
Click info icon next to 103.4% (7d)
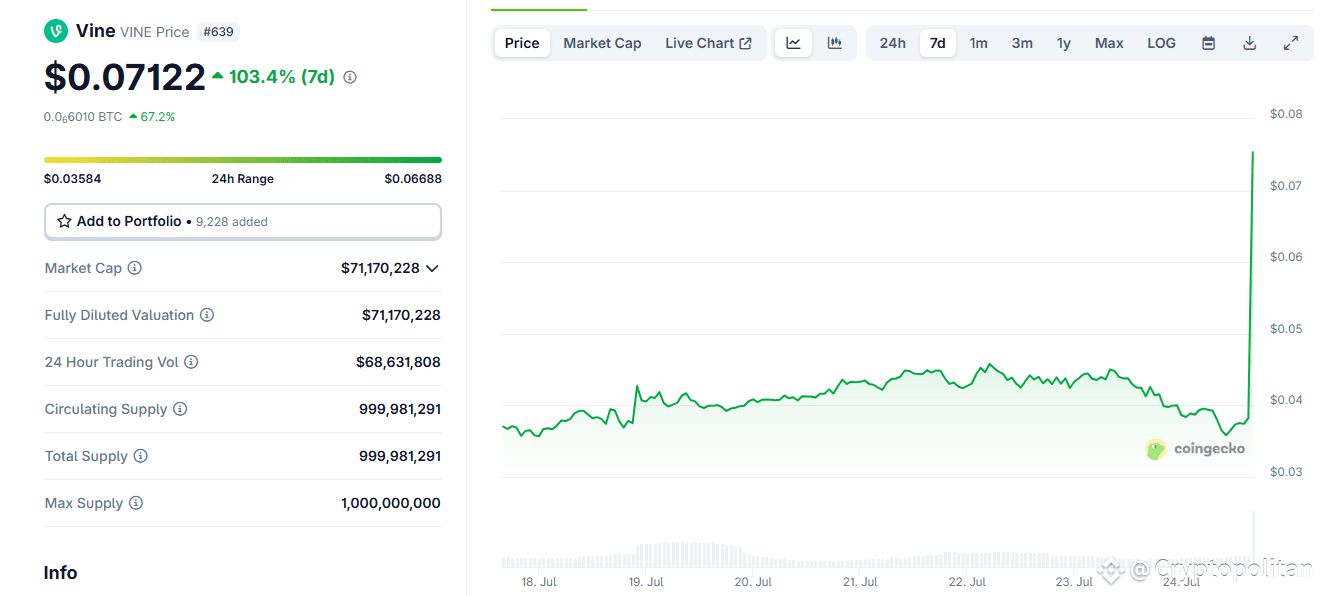[350, 77]
